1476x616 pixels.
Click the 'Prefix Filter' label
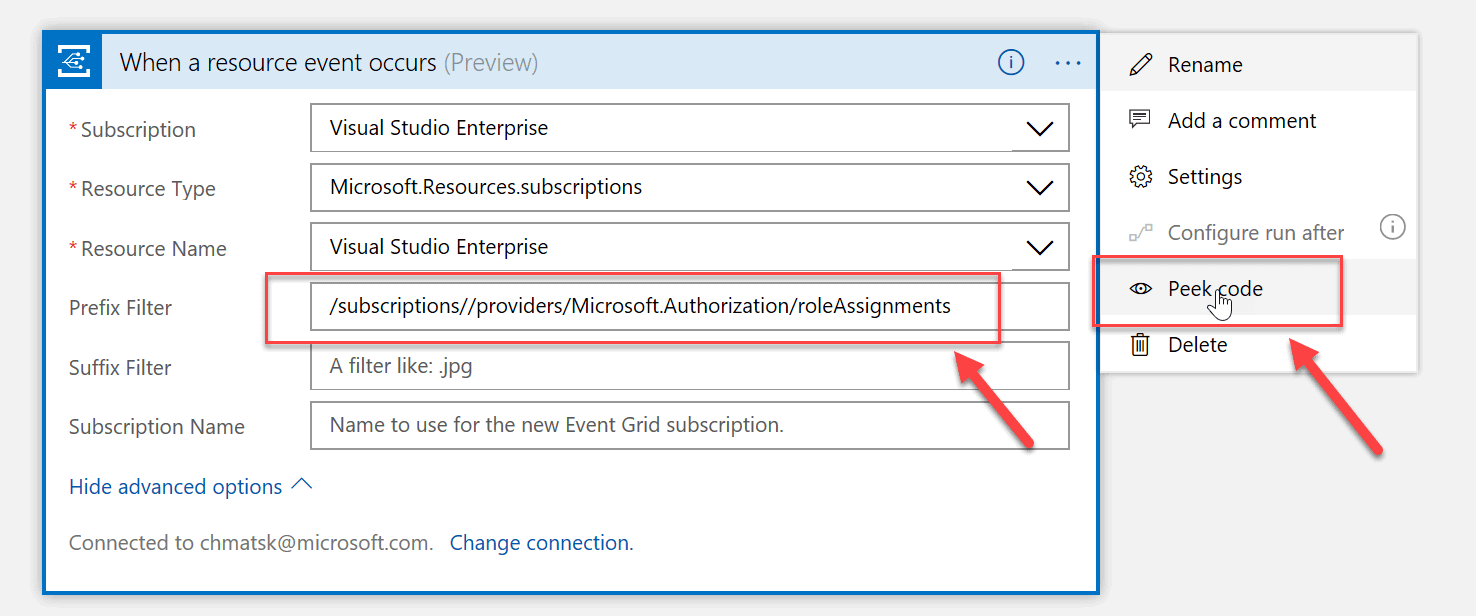pyautogui.click(x=120, y=308)
